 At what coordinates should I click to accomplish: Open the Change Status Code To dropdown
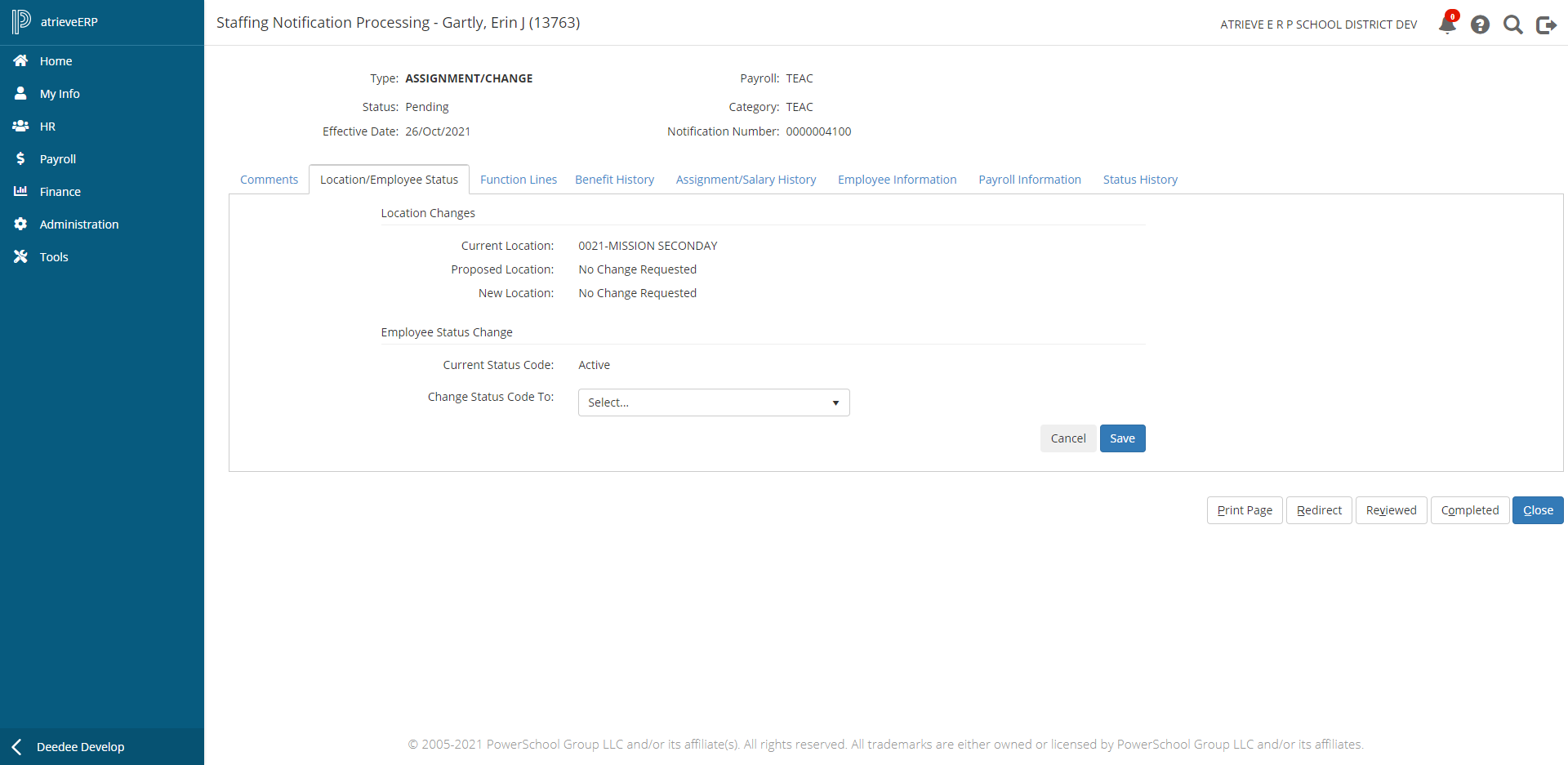713,403
